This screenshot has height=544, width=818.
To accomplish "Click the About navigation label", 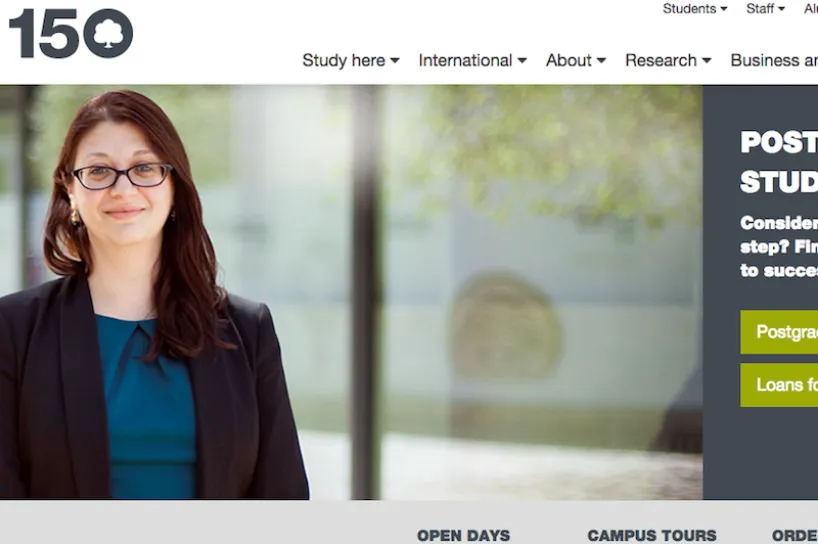I will coord(569,61).
